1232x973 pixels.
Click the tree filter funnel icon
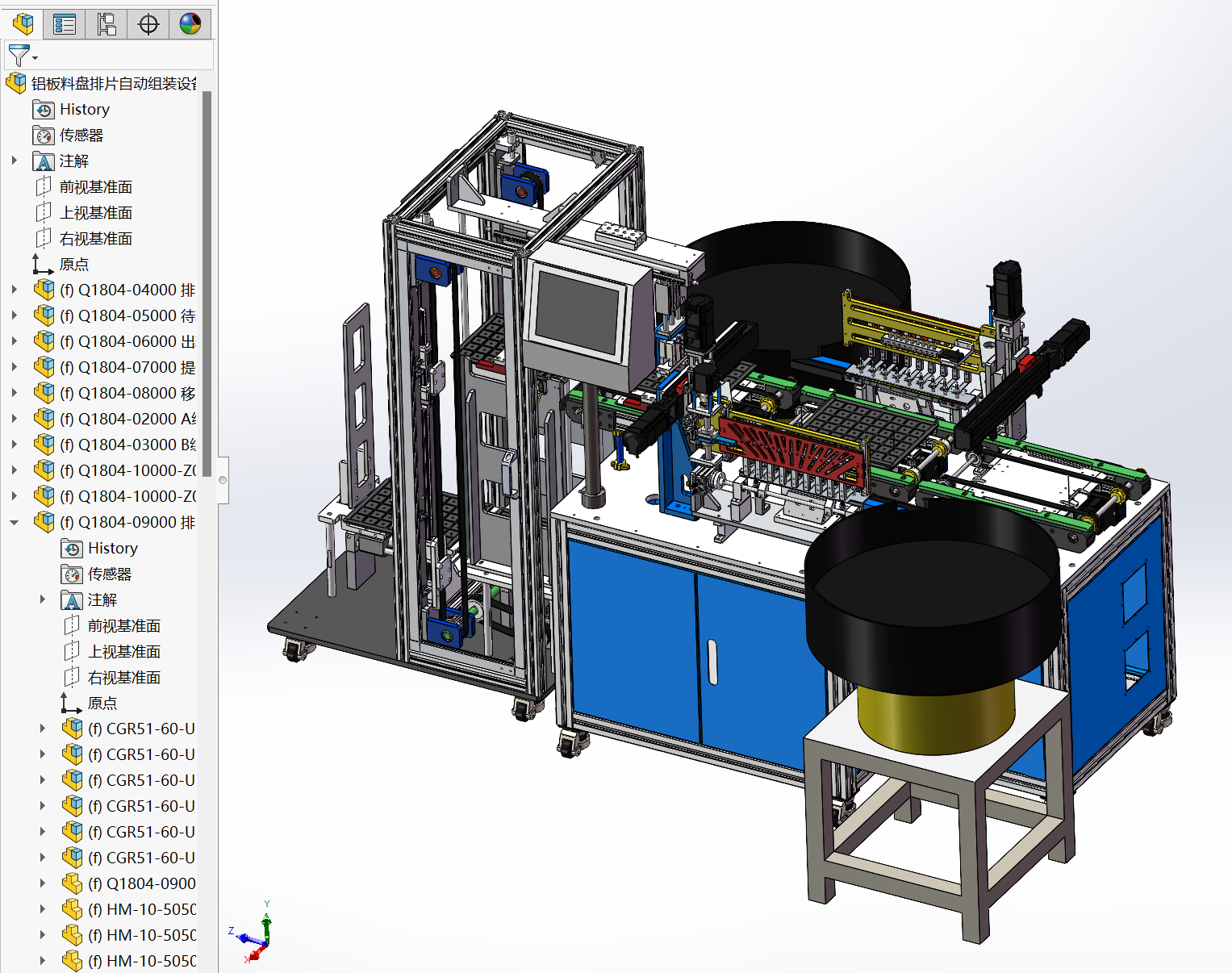click(x=19, y=56)
